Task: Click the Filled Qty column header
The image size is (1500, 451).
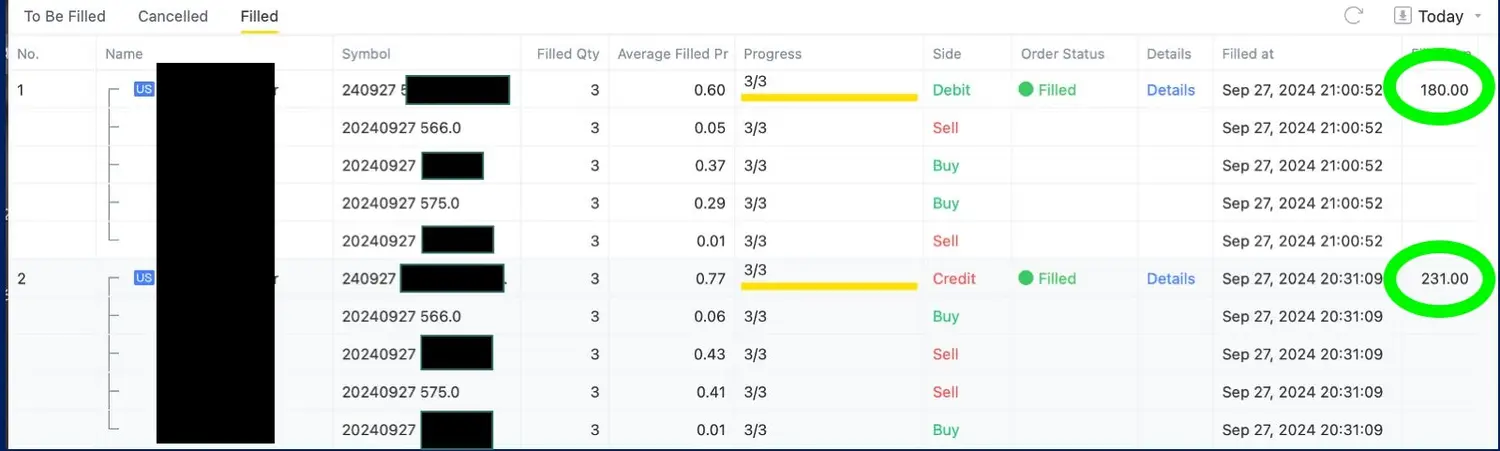Action: [x=567, y=54]
